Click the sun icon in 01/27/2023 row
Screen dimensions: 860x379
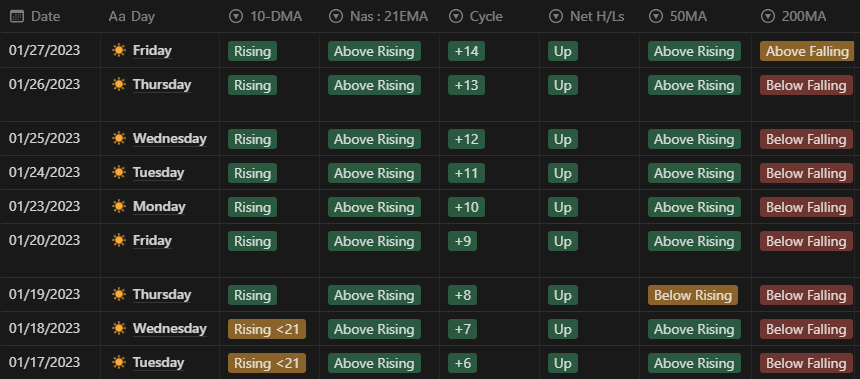(118, 50)
